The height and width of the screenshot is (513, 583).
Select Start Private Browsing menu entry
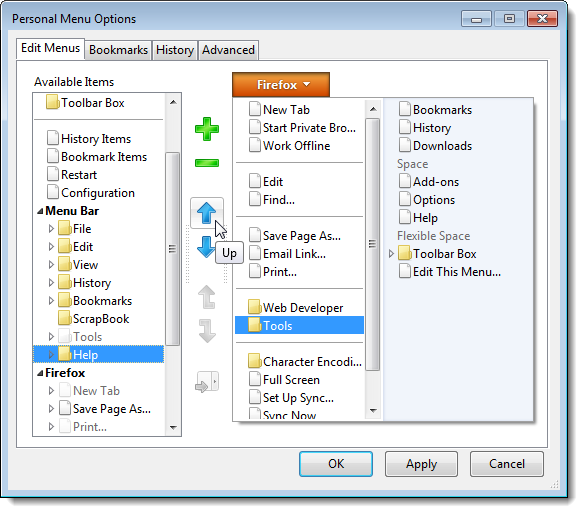[x=303, y=128]
